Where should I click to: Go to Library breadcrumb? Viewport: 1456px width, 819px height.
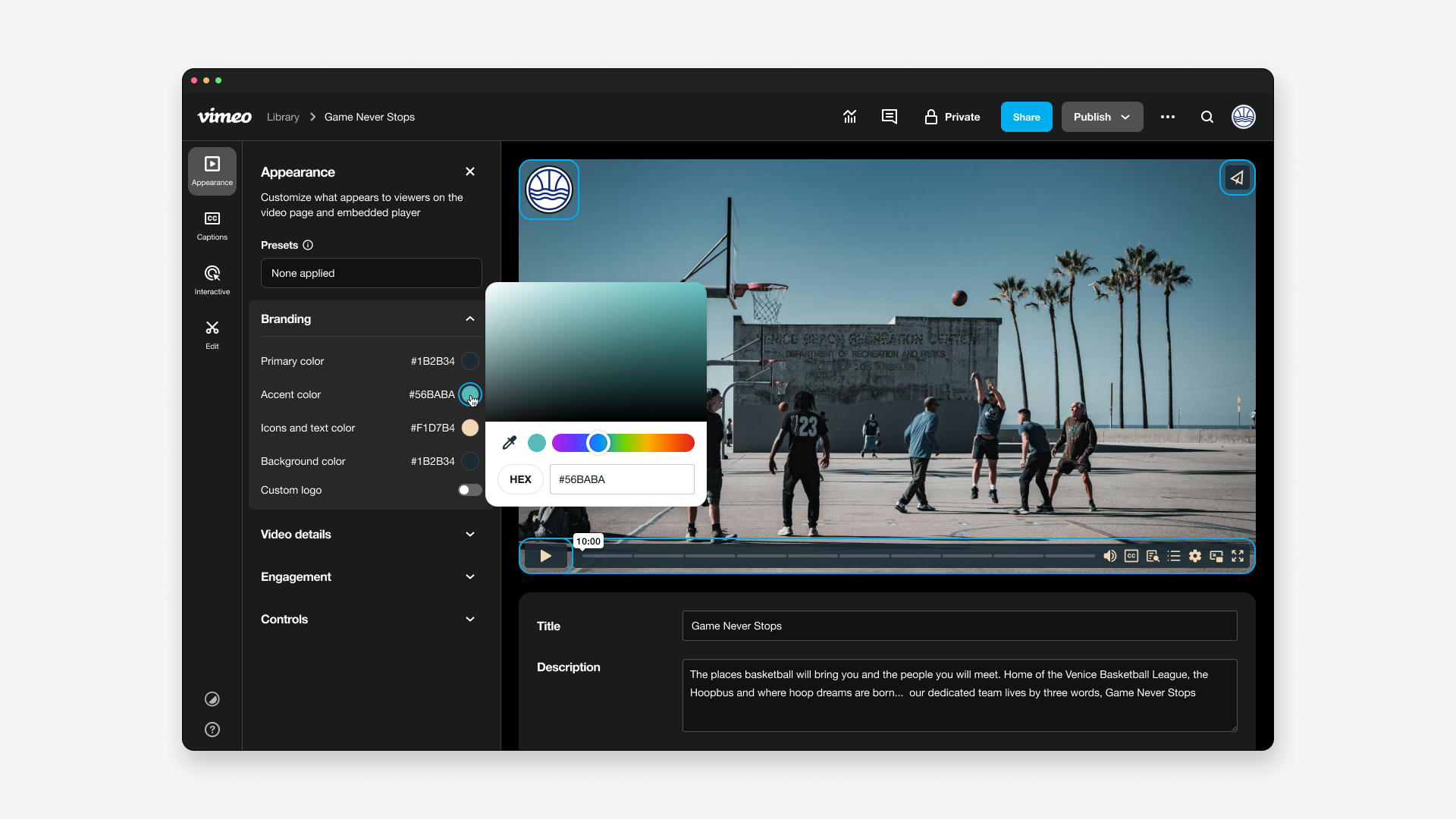tap(283, 117)
